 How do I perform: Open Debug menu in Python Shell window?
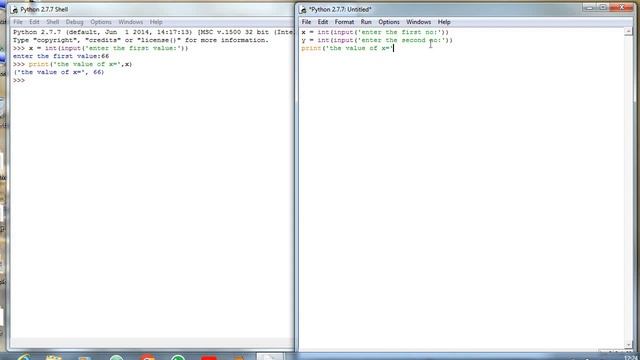coord(74,22)
